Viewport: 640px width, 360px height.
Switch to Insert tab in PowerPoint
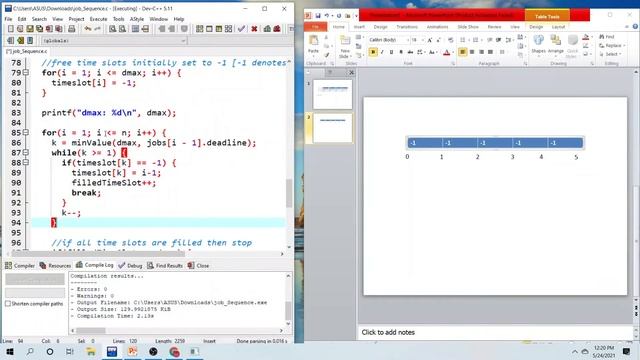tap(359, 27)
